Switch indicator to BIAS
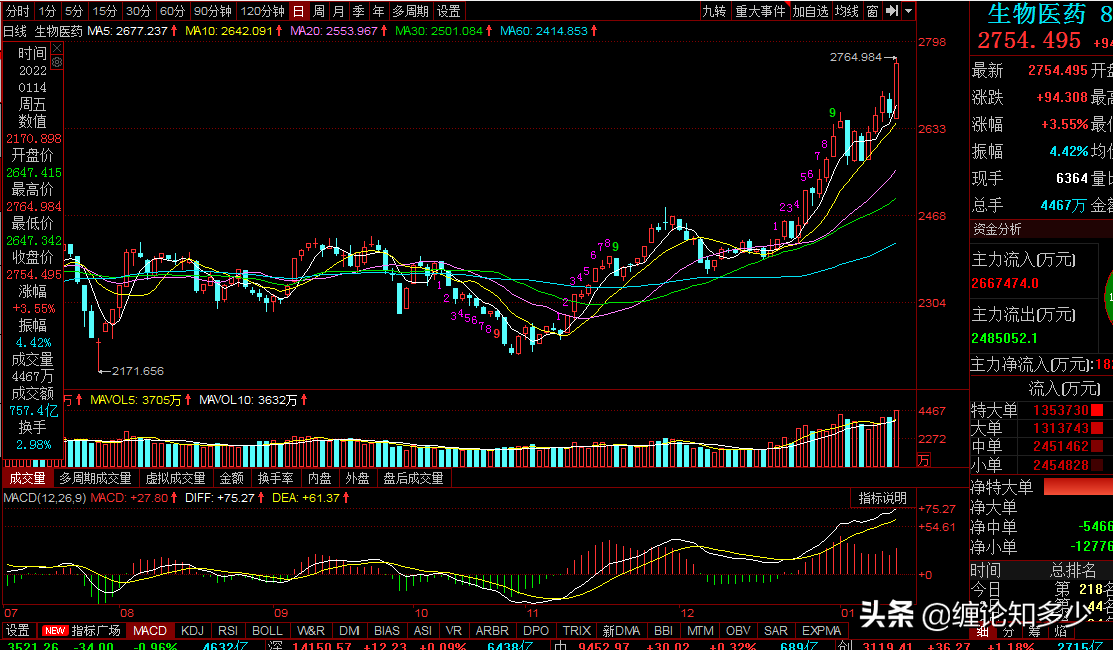The width and height of the screenshot is (1113, 650). point(387,630)
